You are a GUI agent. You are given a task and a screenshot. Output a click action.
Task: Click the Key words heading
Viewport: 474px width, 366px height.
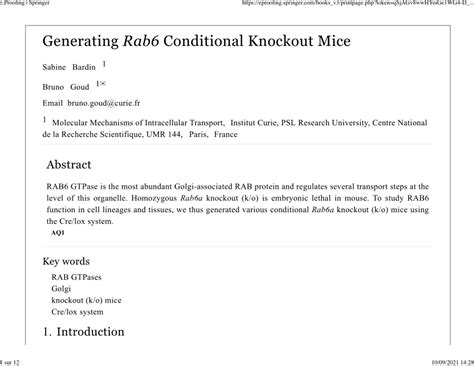point(66,261)
